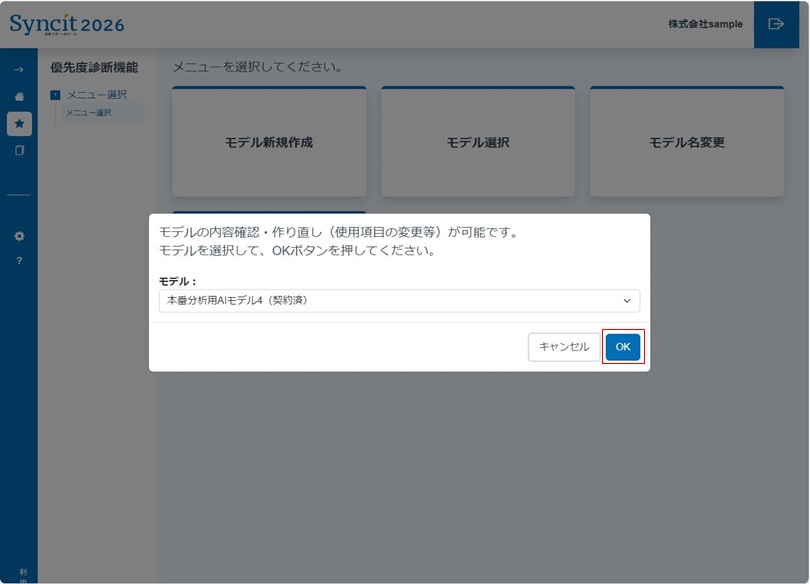
Task: Expand the sidebar with the arrow icon
Action: click(18, 70)
